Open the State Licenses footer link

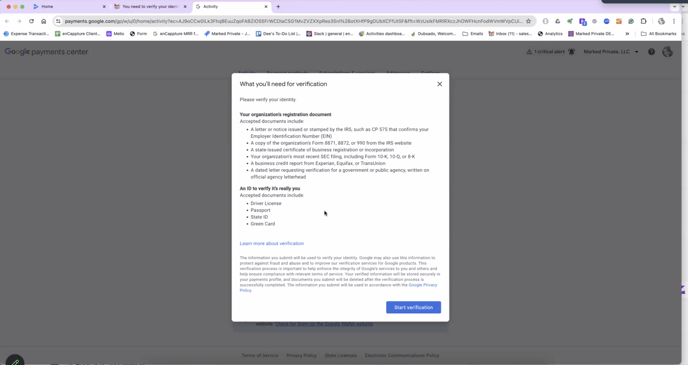(x=340, y=355)
